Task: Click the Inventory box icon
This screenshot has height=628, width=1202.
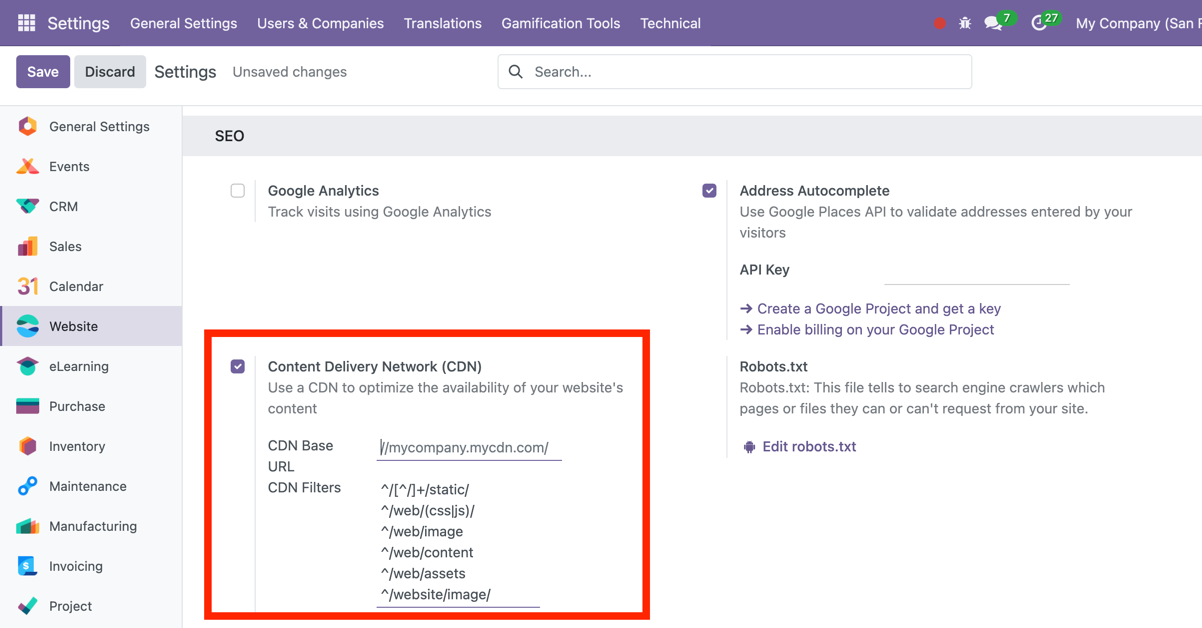Action: coord(28,446)
